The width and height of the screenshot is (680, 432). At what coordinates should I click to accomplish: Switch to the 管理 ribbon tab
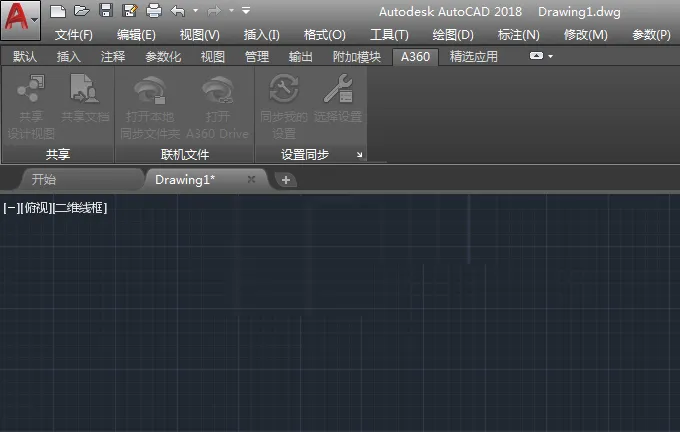click(257, 57)
